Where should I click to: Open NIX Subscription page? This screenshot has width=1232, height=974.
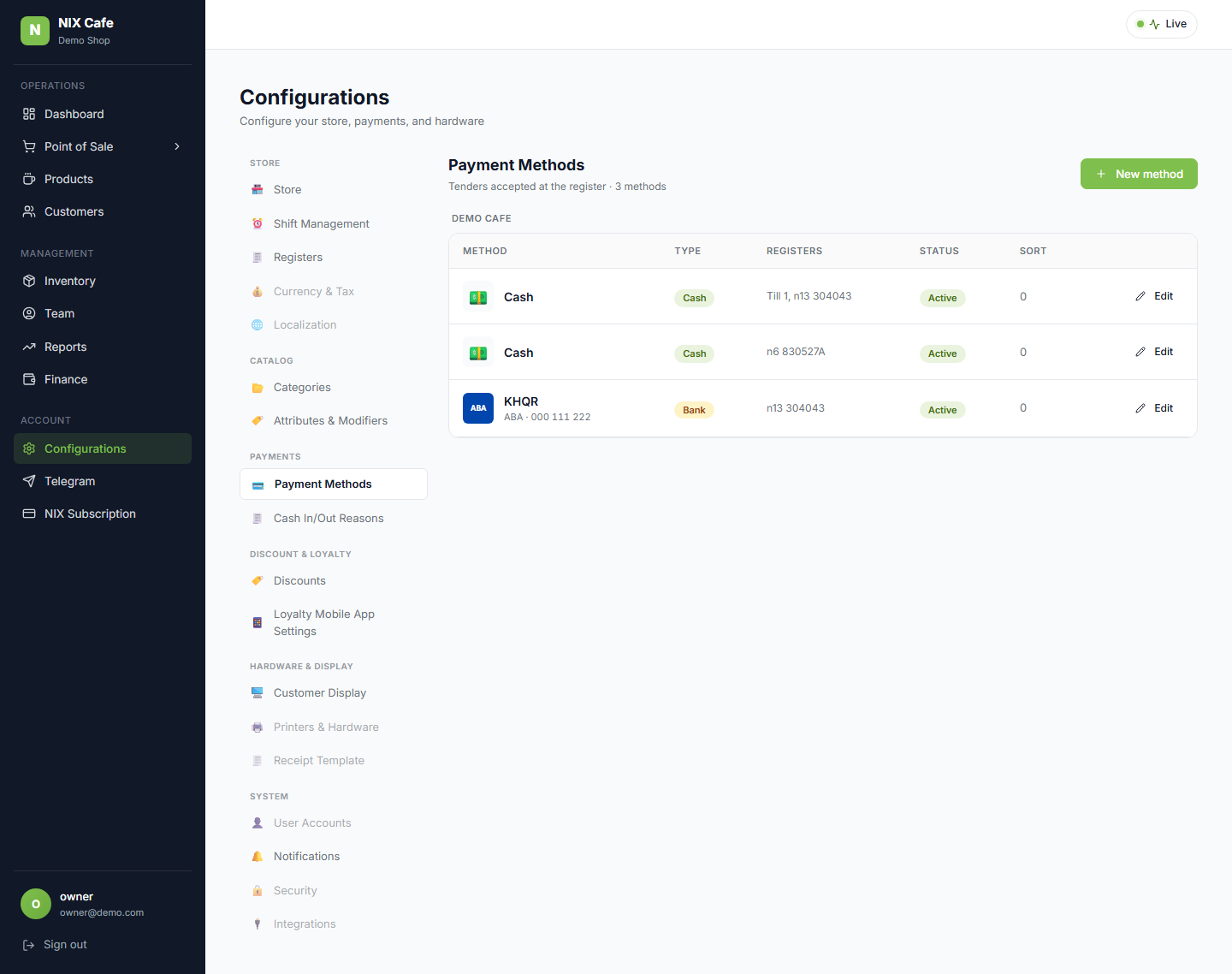tap(103, 514)
